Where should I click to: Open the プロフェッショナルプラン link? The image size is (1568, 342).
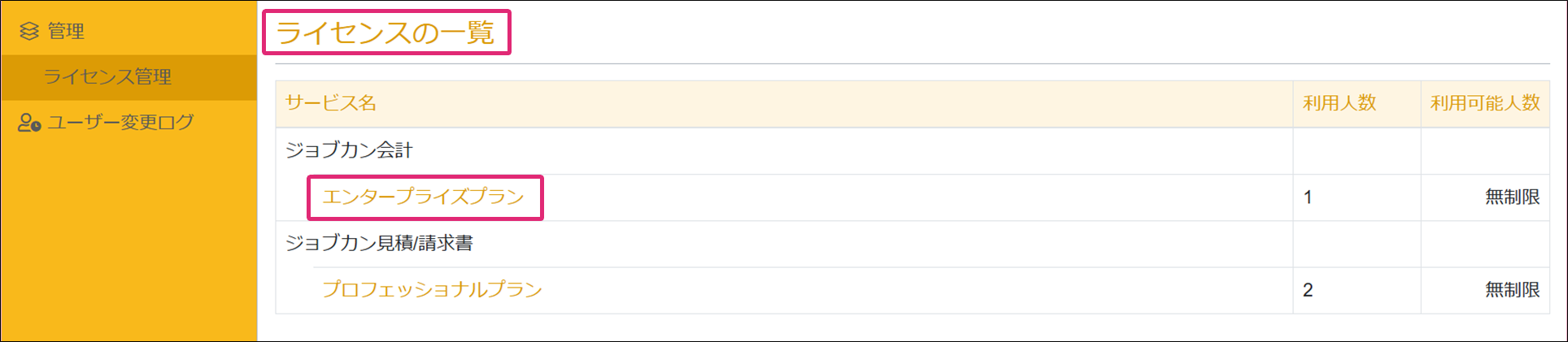pos(432,290)
